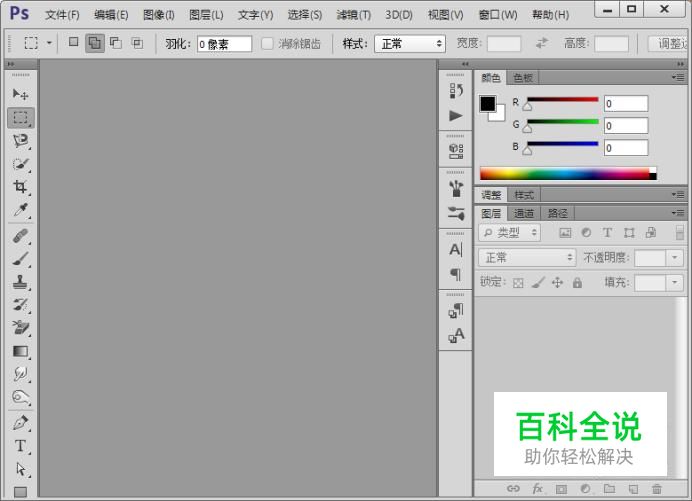Screen dimensions: 692x501
Task: Select the Clone Stamp tool
Action: point(20,282)
